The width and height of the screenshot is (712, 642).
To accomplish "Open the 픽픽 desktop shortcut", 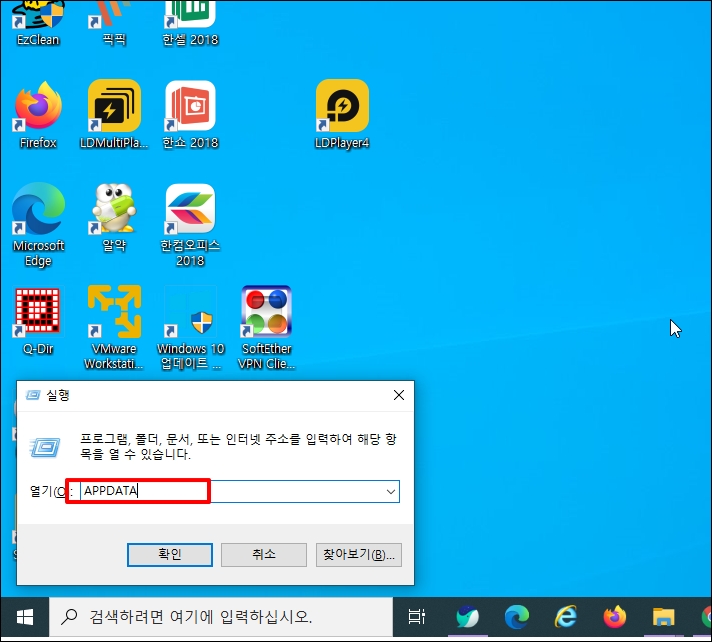I will point(114,23).
